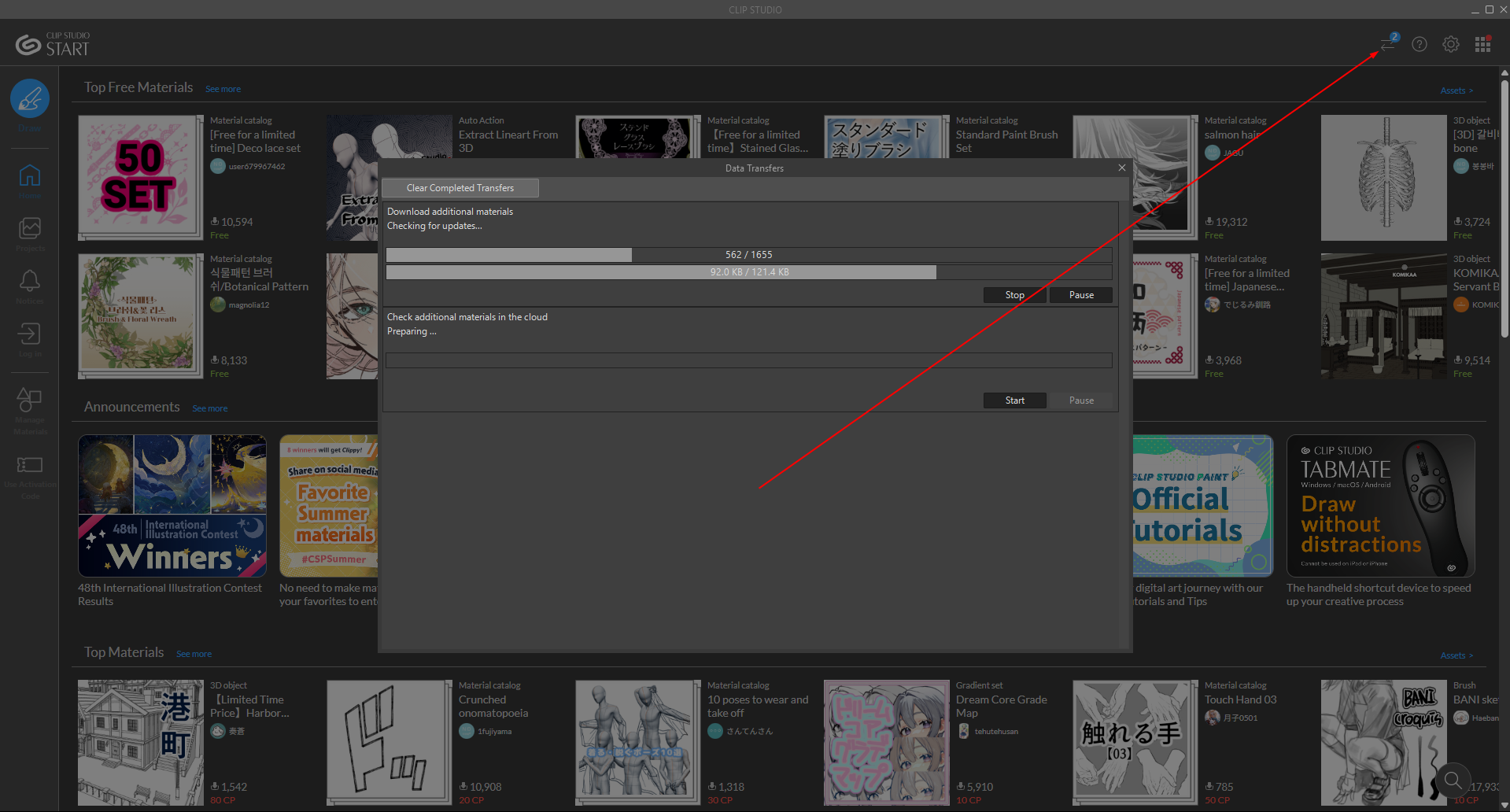Viewport: 1510px width, 812px height.
Task: Open the data transfers icon in the header
Action: coord(1388,44)
